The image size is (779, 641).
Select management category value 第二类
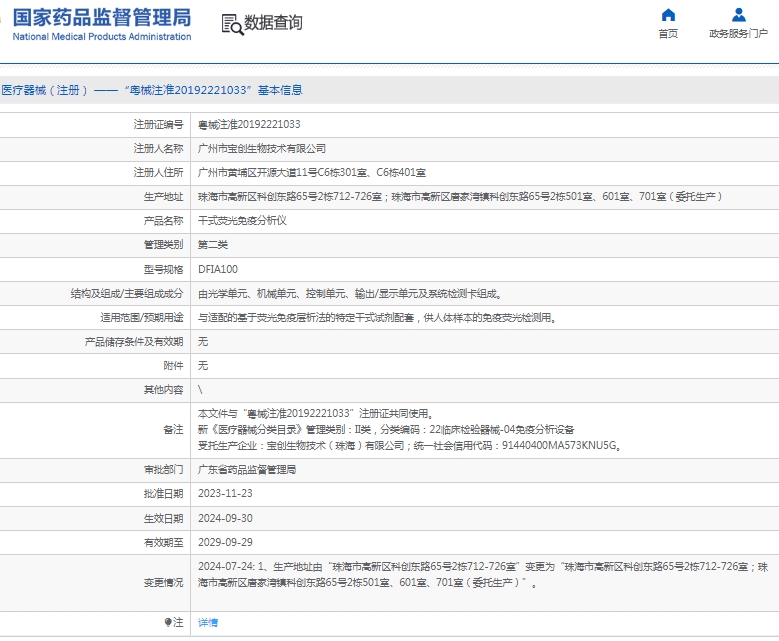point(213,244)
